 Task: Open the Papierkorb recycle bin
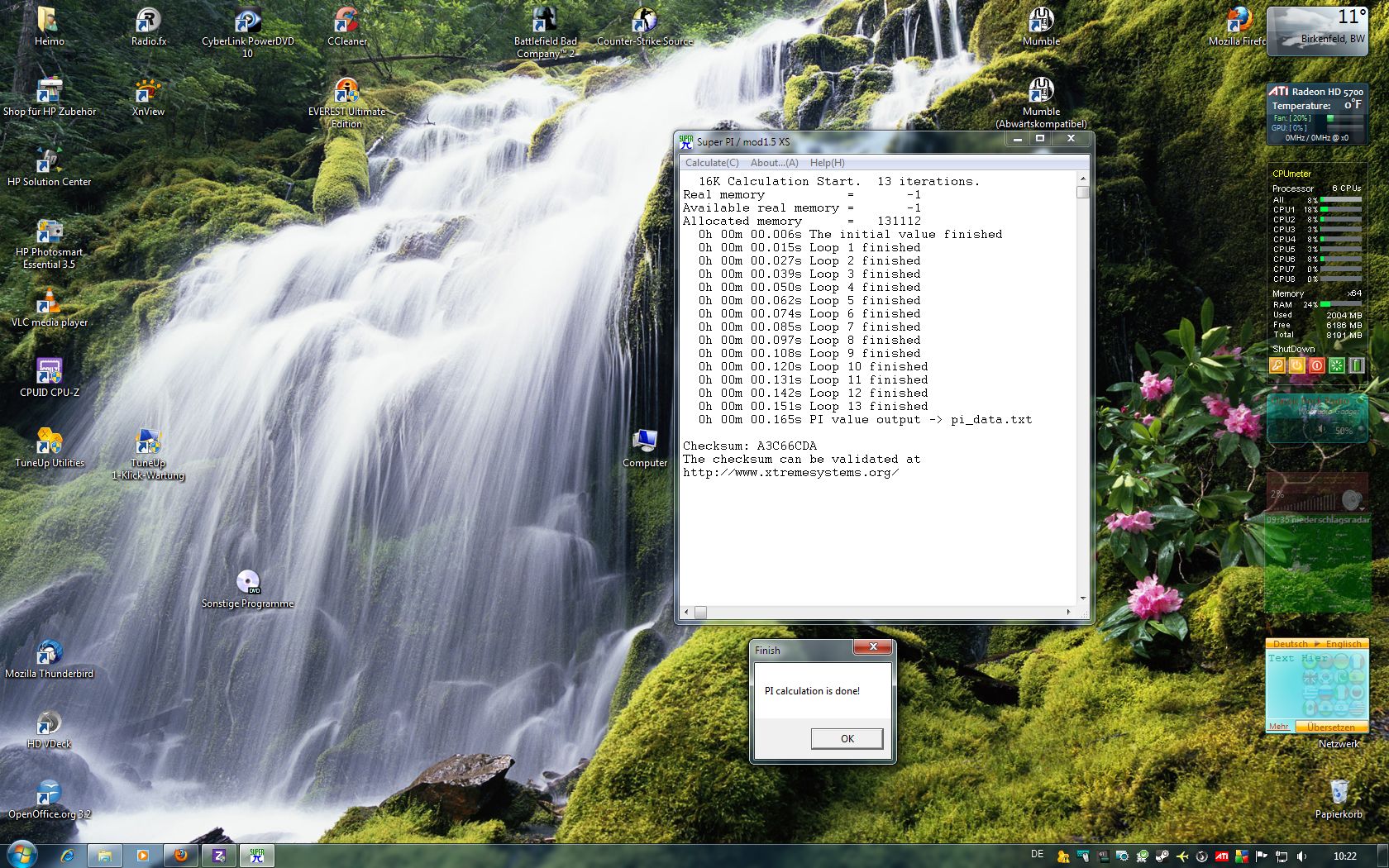click(x=1339, y=792)
